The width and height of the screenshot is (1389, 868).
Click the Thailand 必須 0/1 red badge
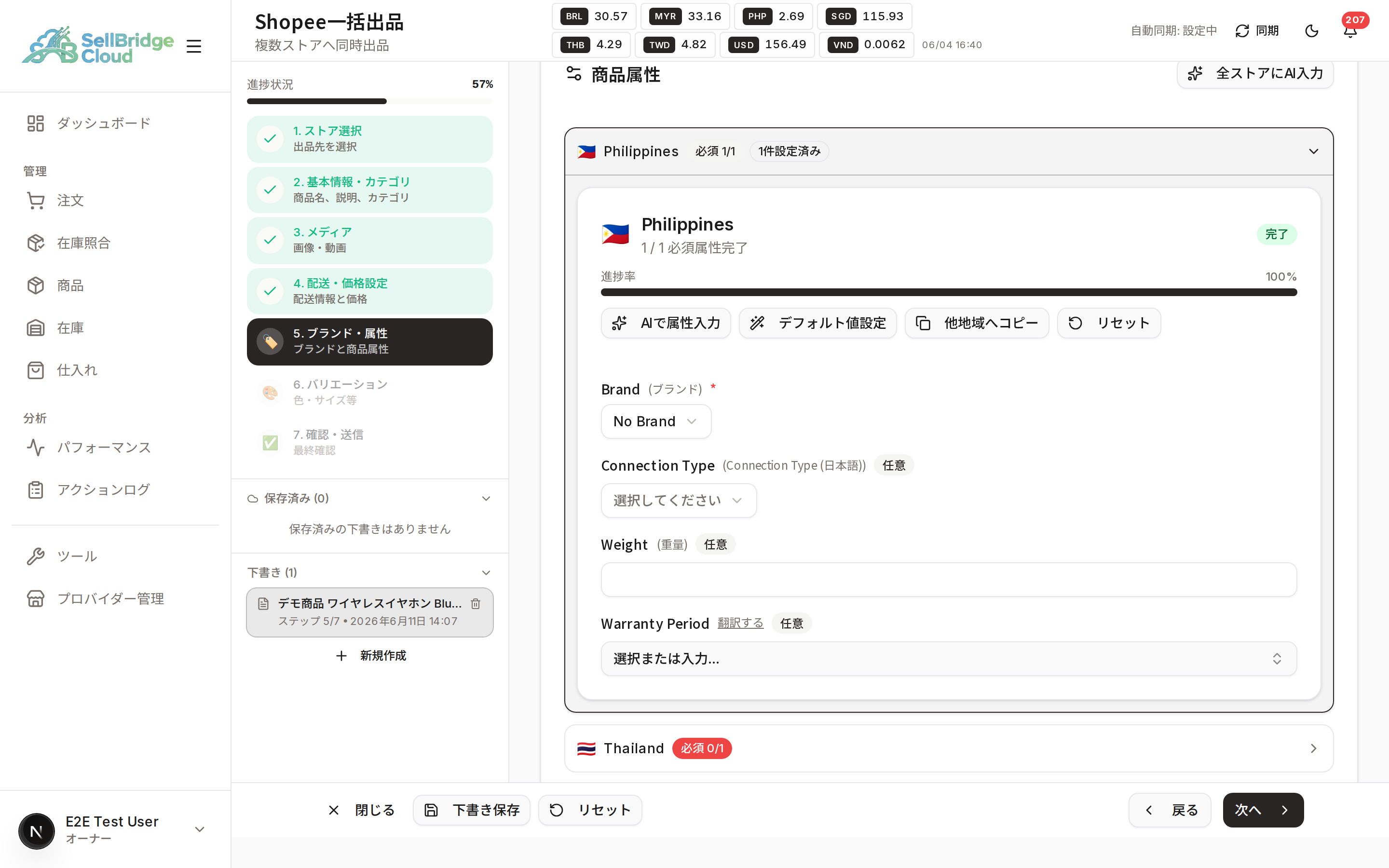coord(702,748)
